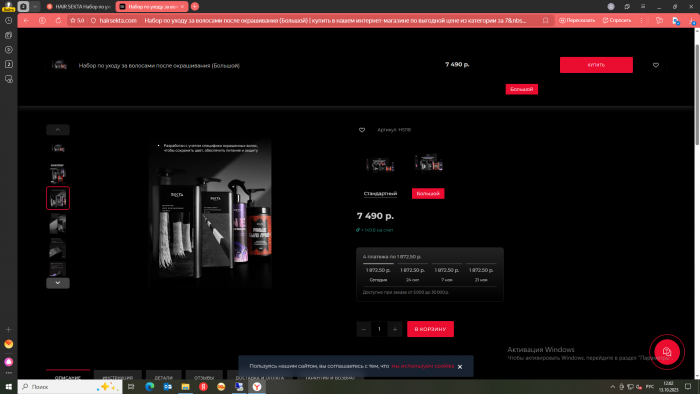Open the Yandex browser hamburger menu
This screenshot has width=700, height=394.
643,7
